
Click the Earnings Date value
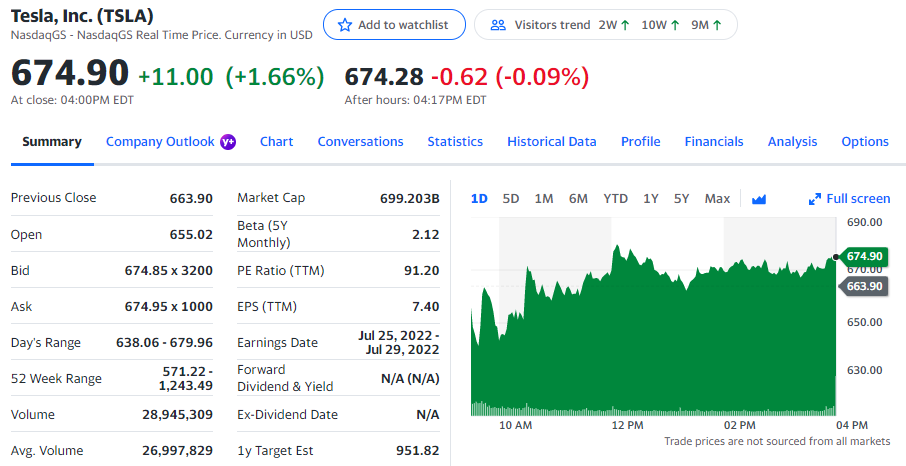click(x=399, y=343)
